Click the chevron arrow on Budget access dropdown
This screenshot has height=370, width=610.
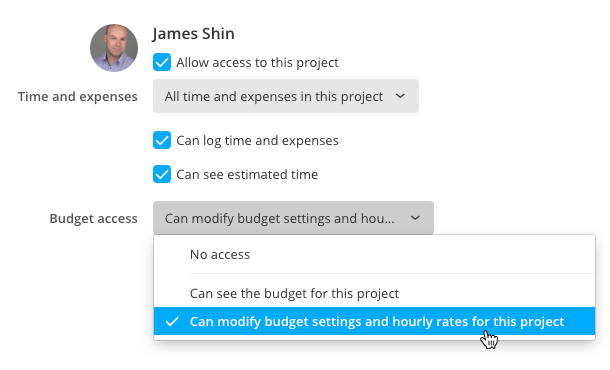click(x=415, y=218)
